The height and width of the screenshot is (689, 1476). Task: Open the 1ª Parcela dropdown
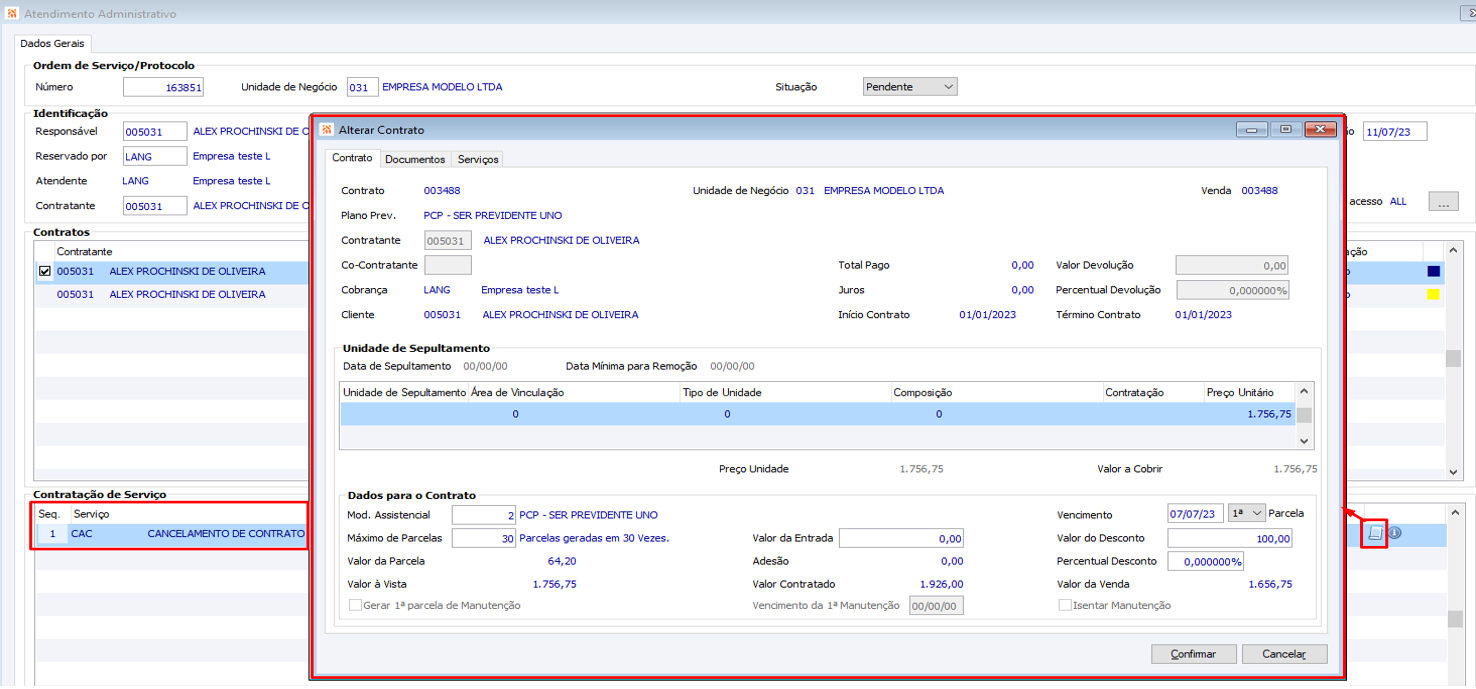pos(1247,513)
